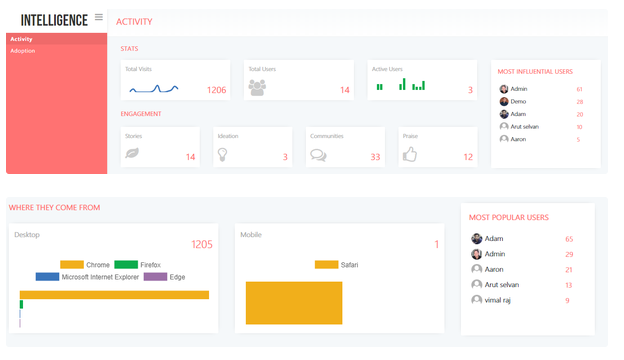Click the Praise thumbs-up icon

coord(410,154)
